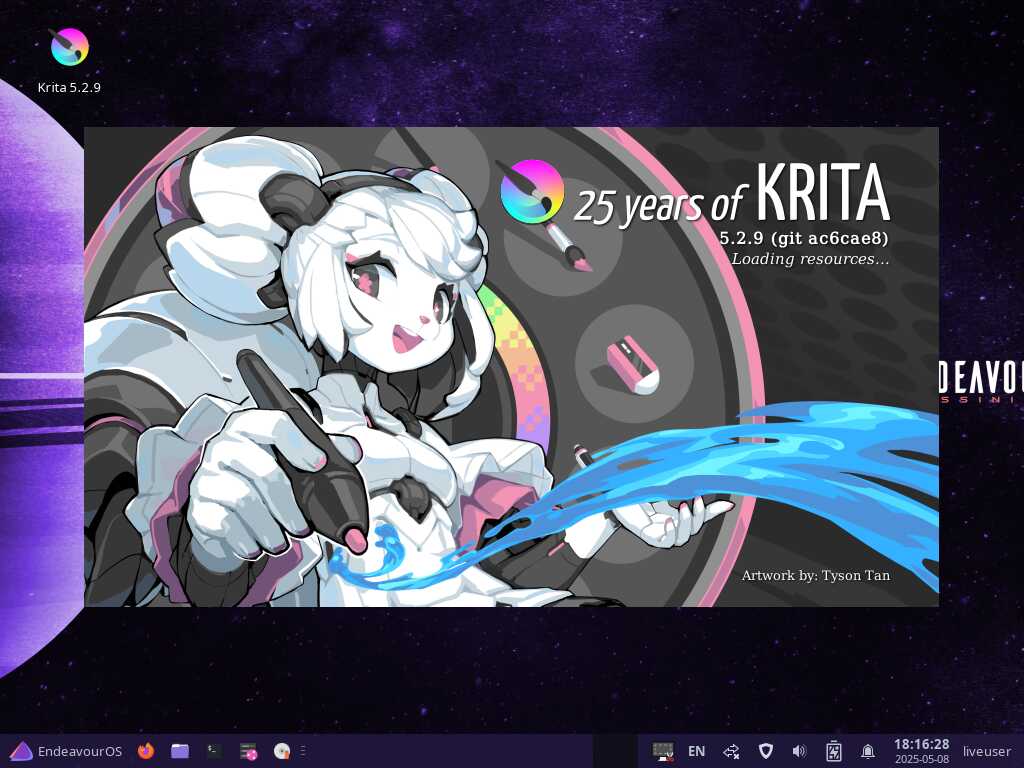The width and height of the screenshot is (1024, 768).
Task: Open the network connections tray icon
Action: point(731,751)
